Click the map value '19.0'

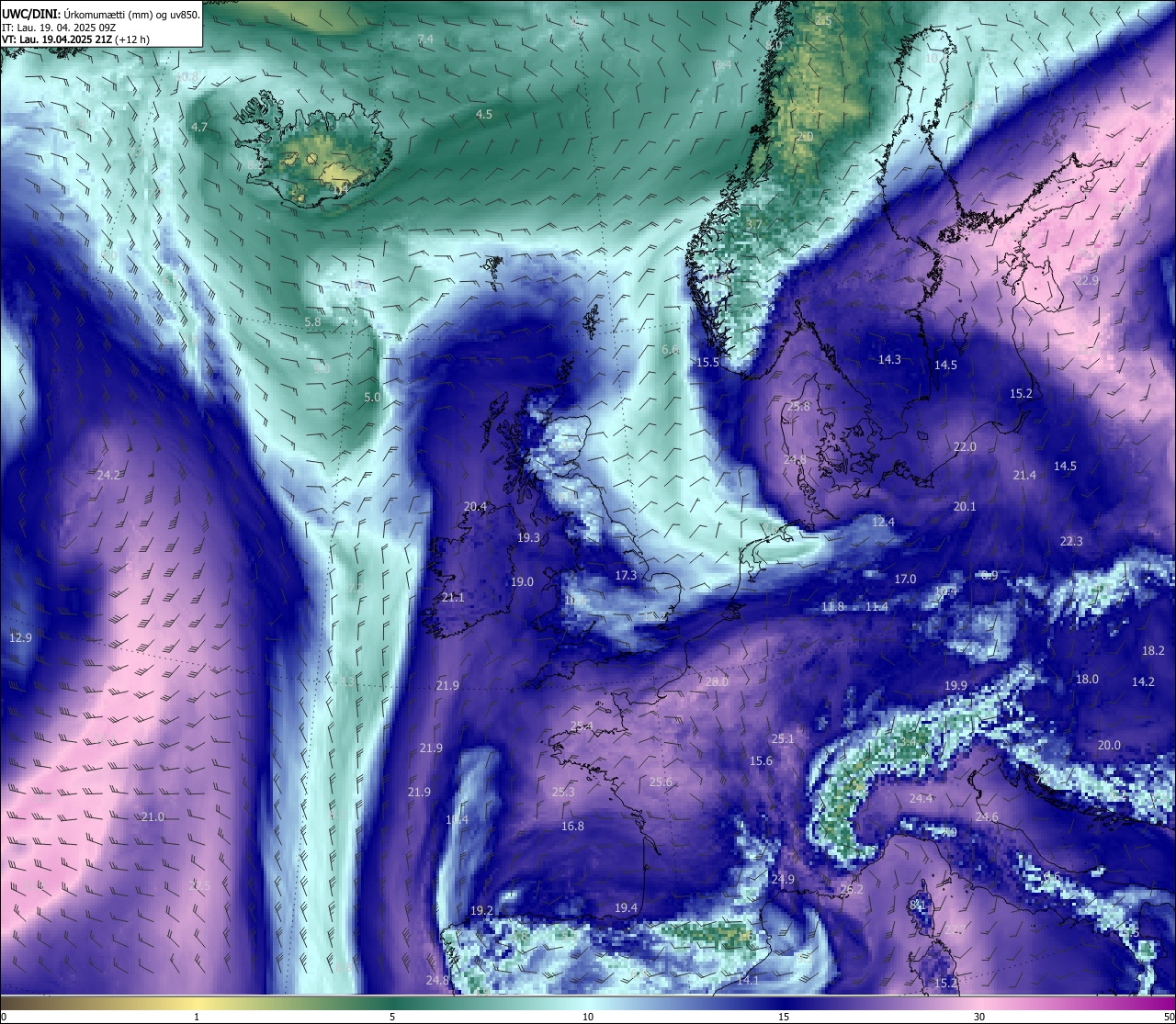point(522,581)
